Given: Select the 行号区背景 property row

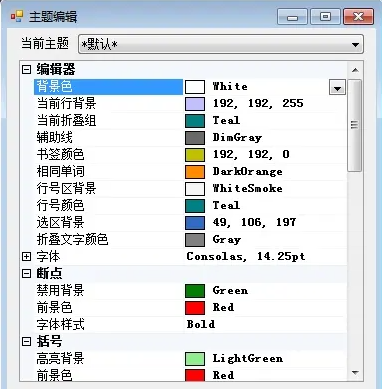Looking at the screenshot, I should click(190, 189).
